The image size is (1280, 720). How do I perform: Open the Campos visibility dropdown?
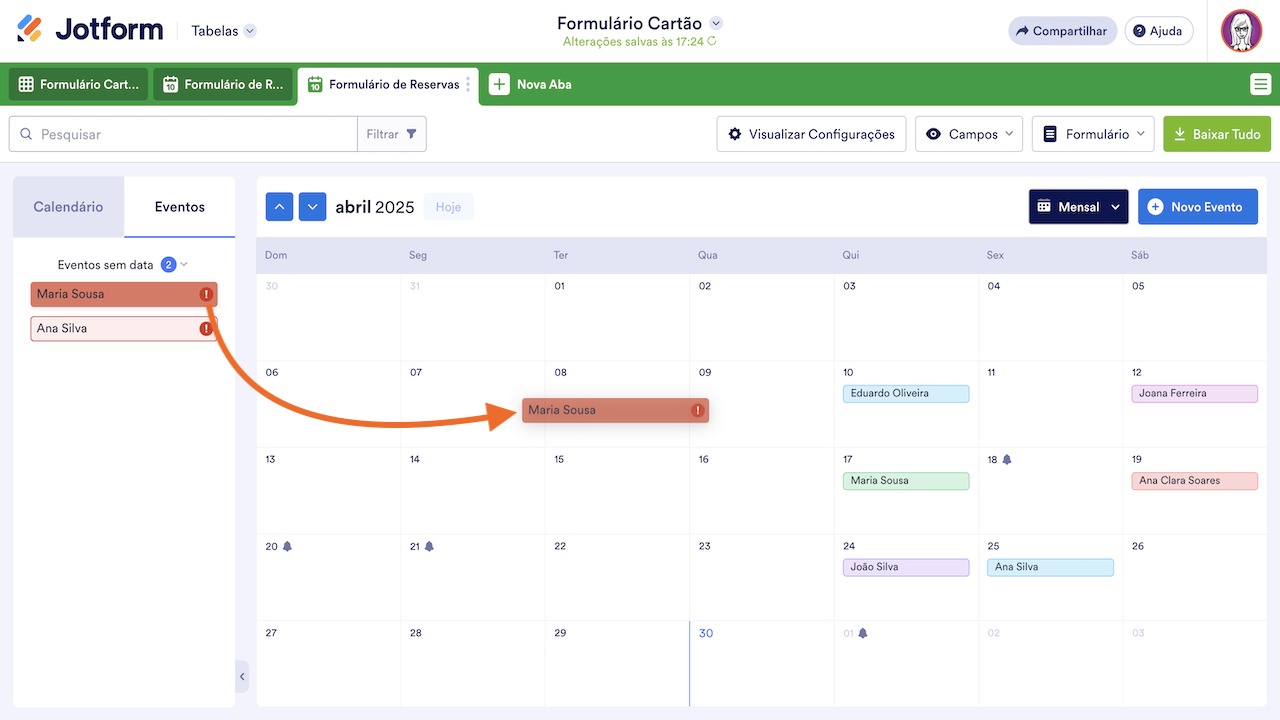click(968, 134)
